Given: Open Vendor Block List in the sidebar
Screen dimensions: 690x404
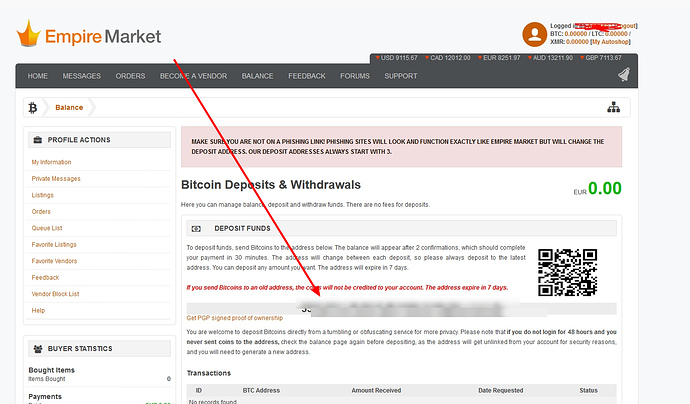Looking at the screenshot, I should click(x=54, y=294).
